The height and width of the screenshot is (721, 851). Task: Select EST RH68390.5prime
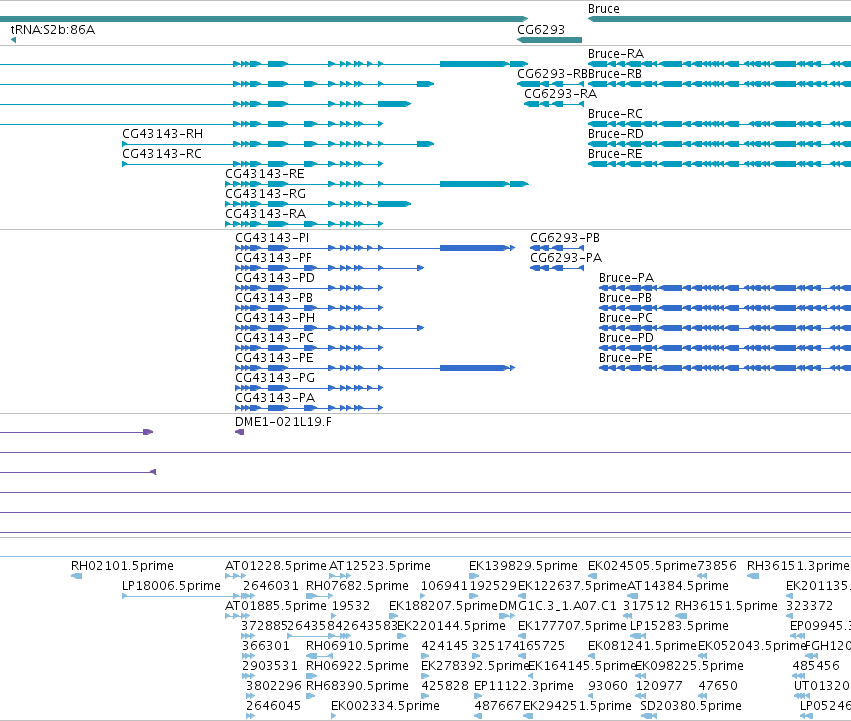[357, 687]
